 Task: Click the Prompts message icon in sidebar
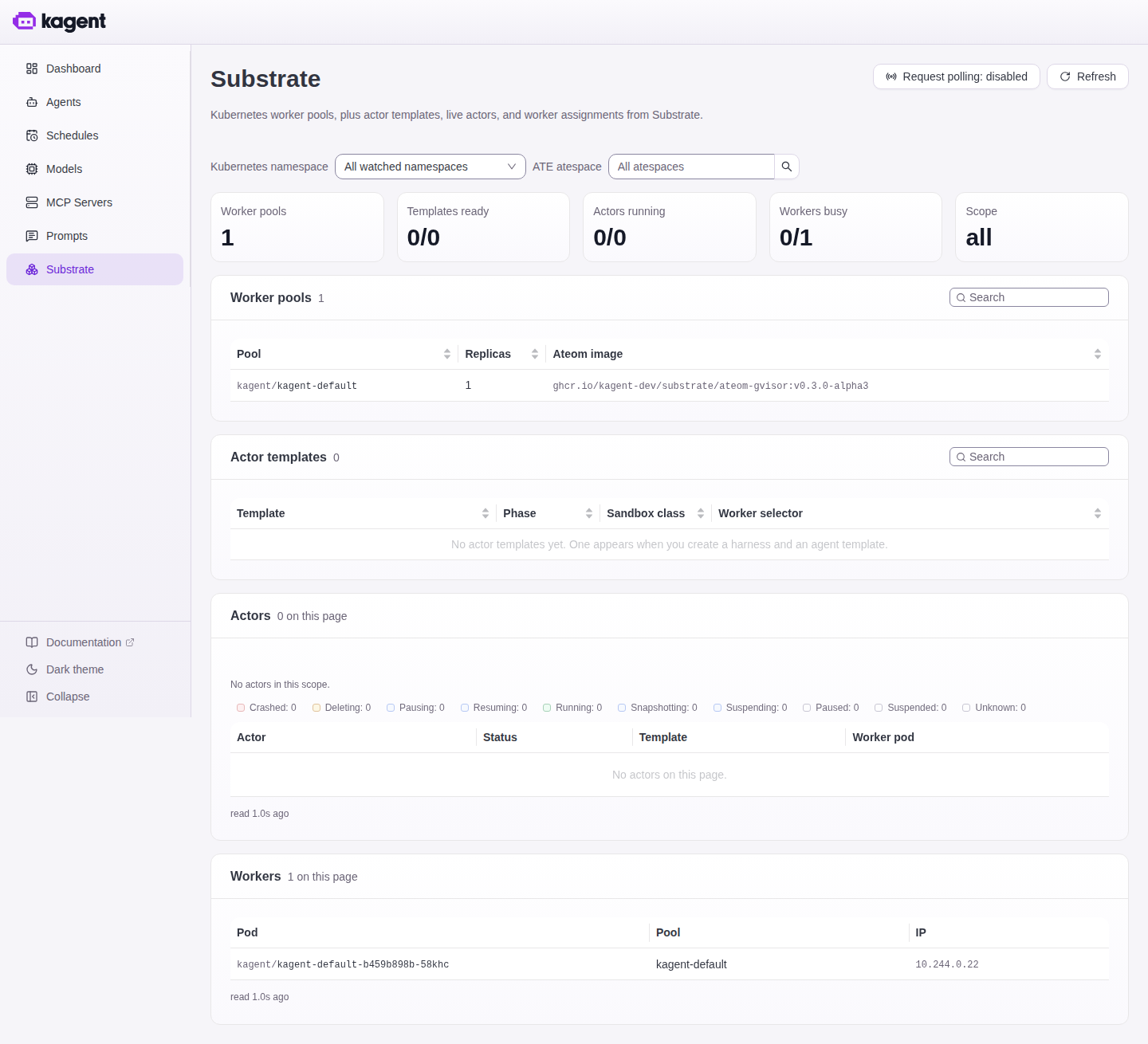click(x=32, y=236)
